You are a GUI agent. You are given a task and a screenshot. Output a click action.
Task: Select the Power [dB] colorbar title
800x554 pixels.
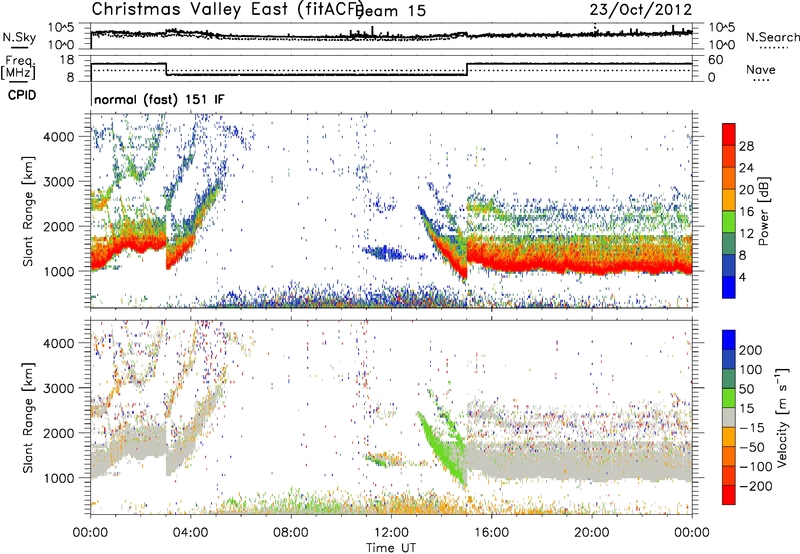point(763,211)
